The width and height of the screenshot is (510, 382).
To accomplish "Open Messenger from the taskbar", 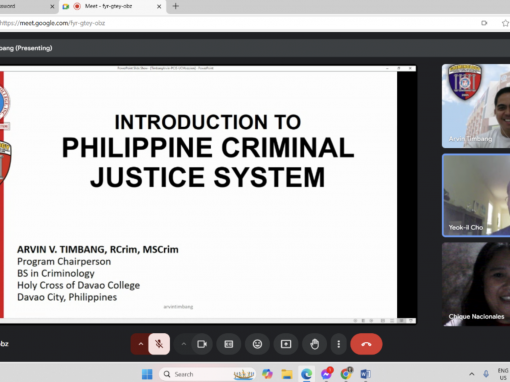I will 326,374.
